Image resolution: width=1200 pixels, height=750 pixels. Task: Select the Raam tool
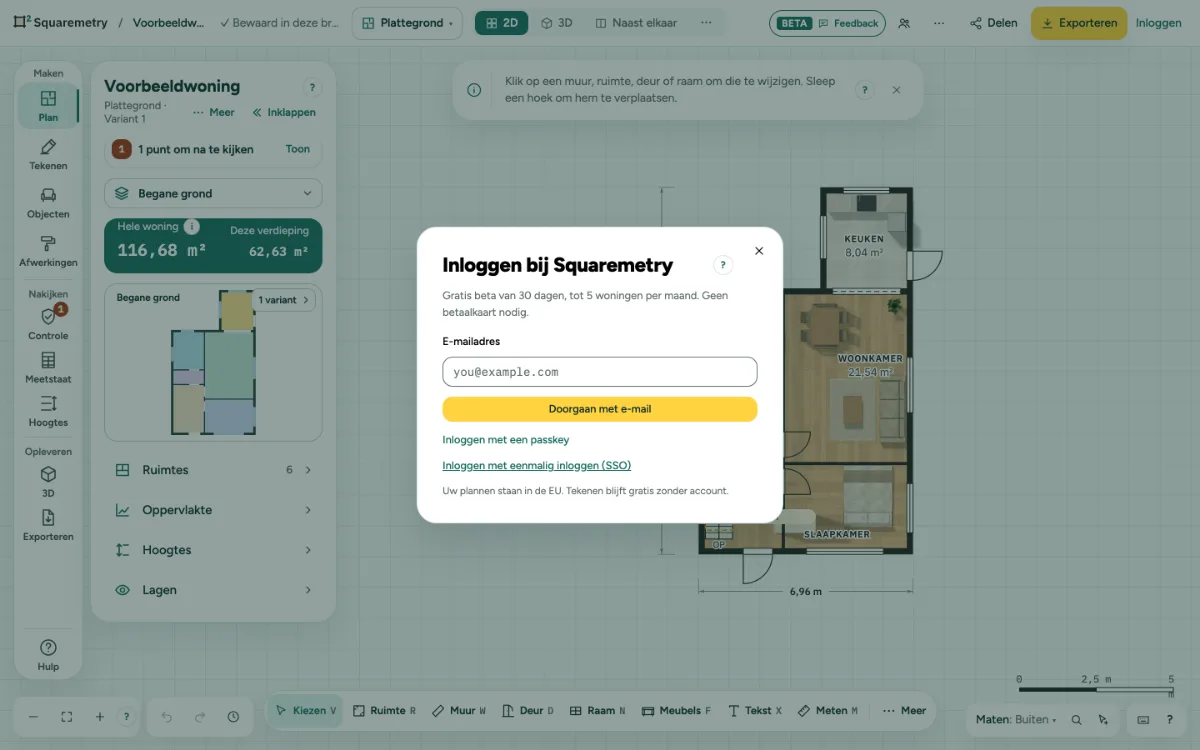point(598,711)
